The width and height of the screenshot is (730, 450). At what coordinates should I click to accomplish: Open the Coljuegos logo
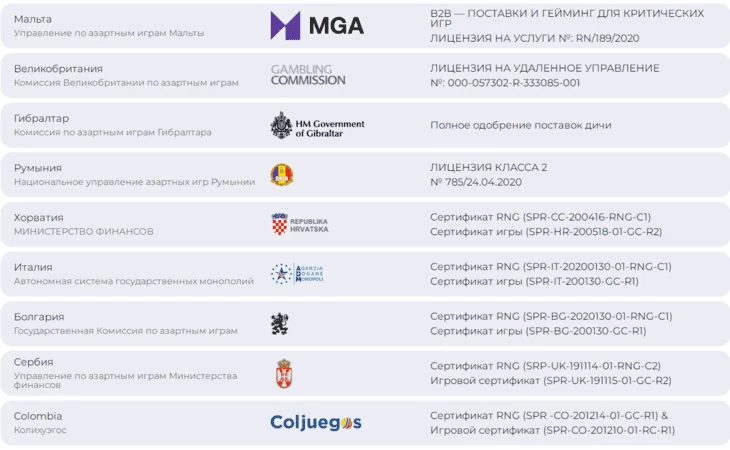(x=316, y=423)
